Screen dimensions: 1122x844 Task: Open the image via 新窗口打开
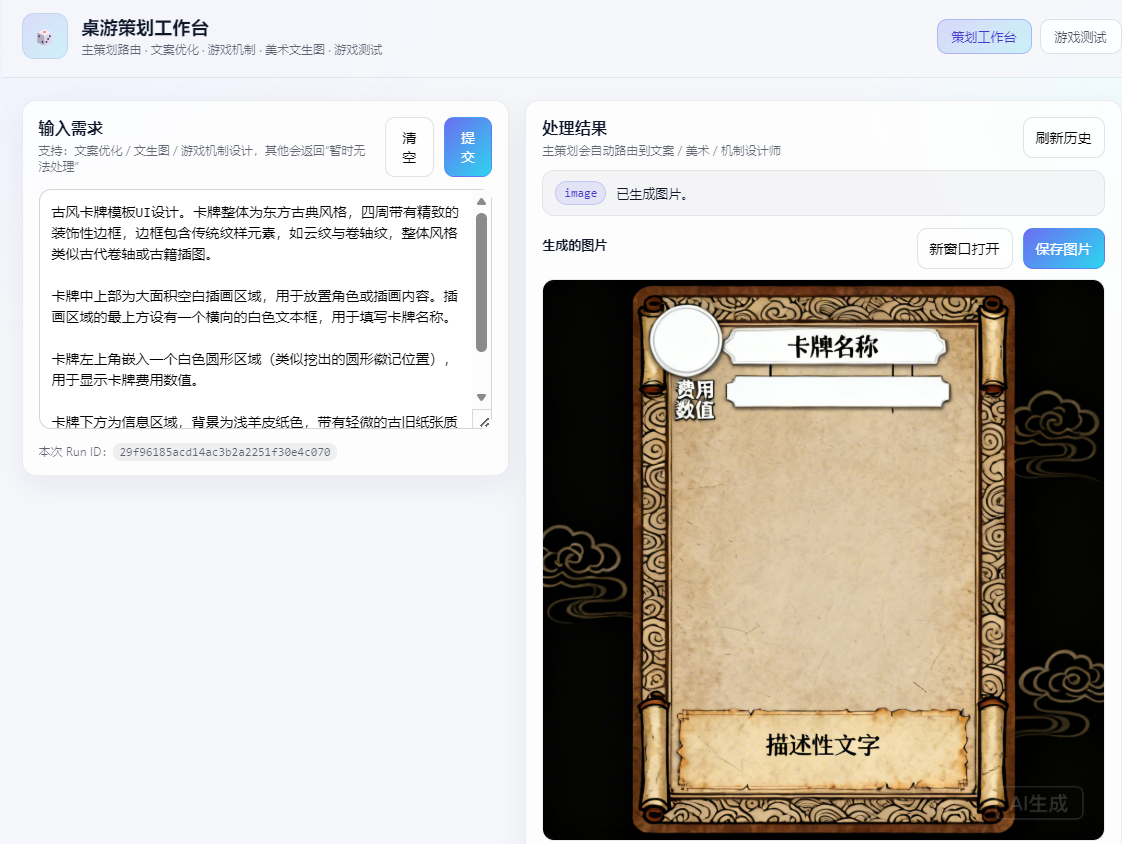[964, 249]
